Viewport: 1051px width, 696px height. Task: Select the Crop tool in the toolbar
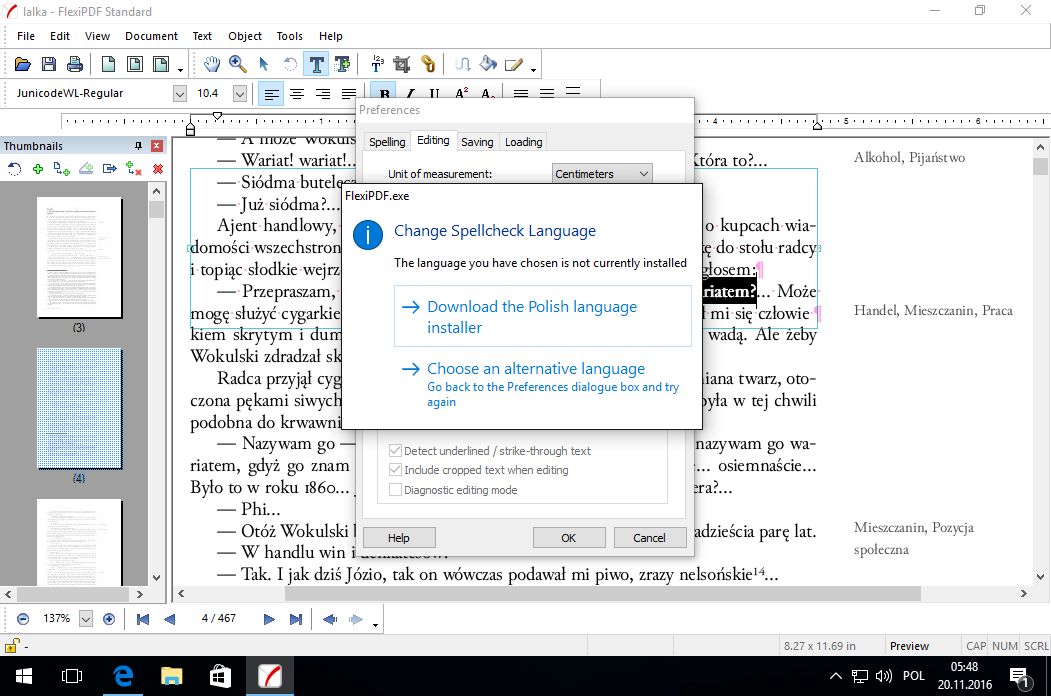400,63
